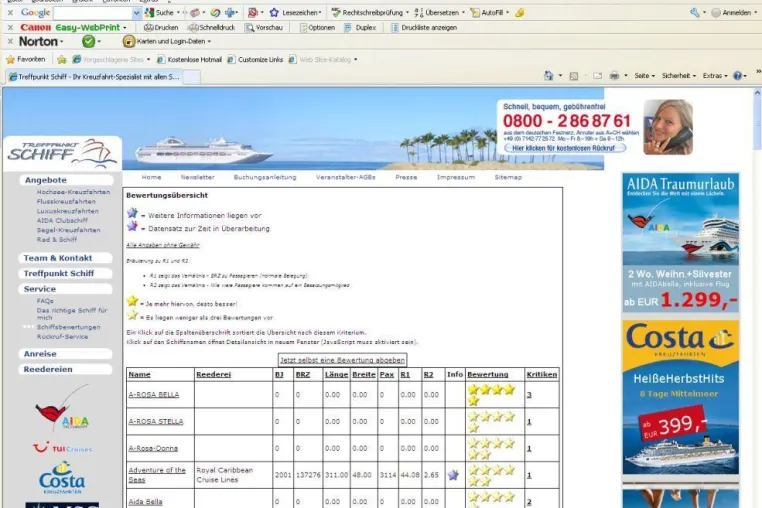Expand the Web Slice-Katalog dropdown
Screen dimensions: 762x508
[x=356, y=60]
